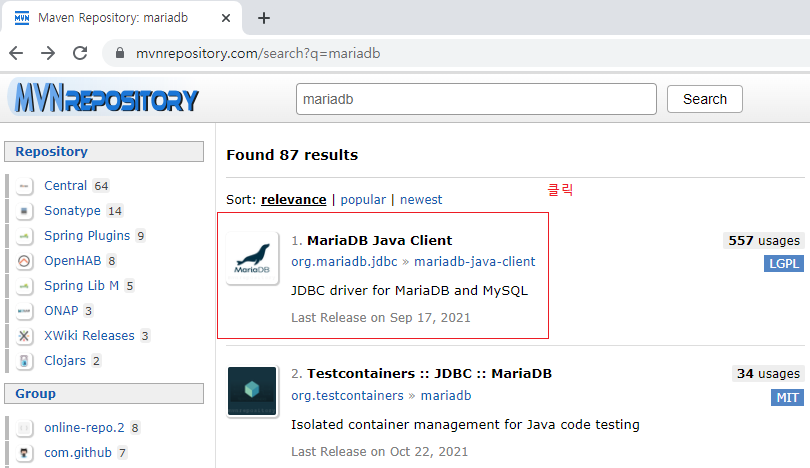810x468 pixels.
Task: Click the online-repo.2 group icon
Action: [x=24, y=428]
